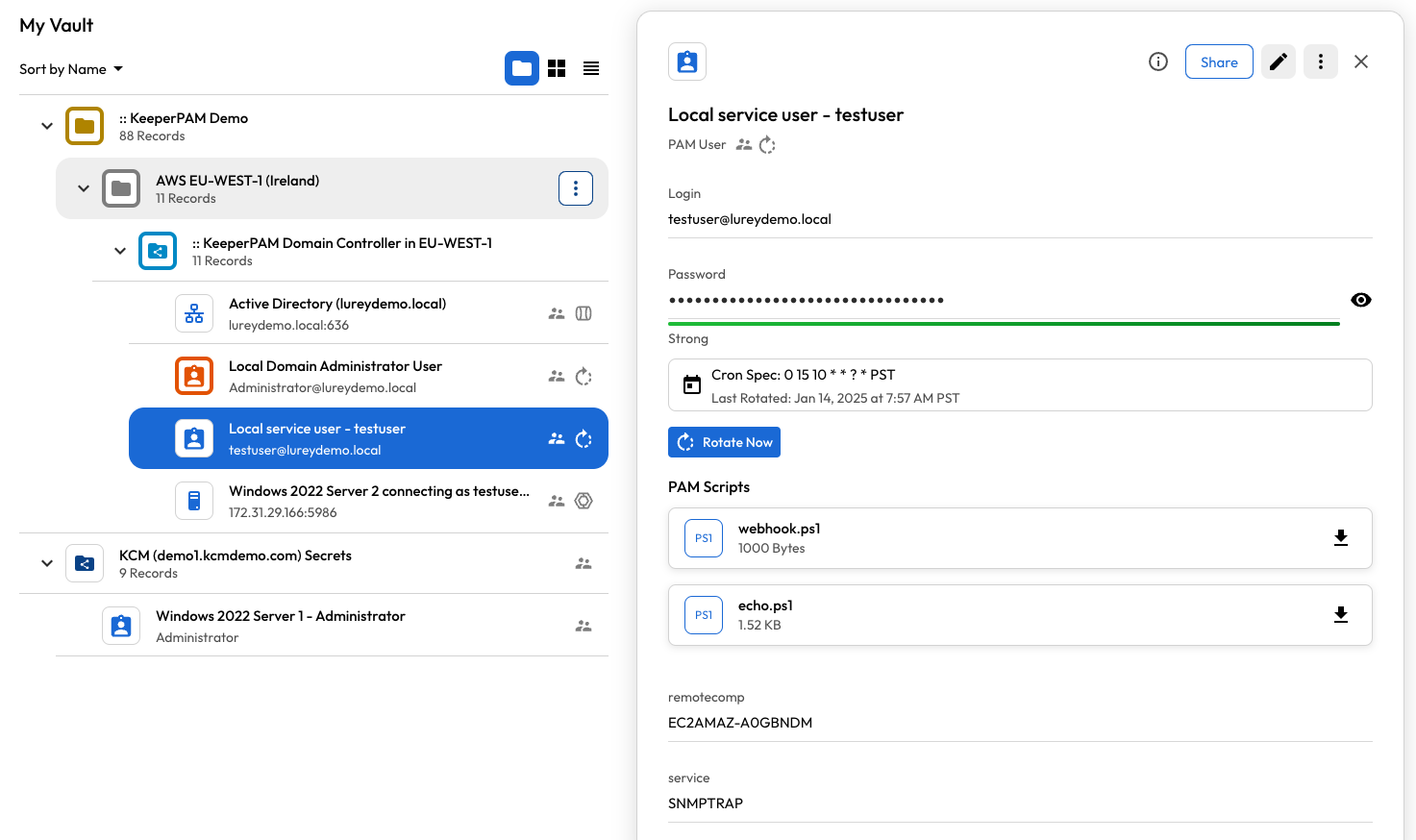
Task: Download the webhook.ps1 script
Action: coord(1340,538)
